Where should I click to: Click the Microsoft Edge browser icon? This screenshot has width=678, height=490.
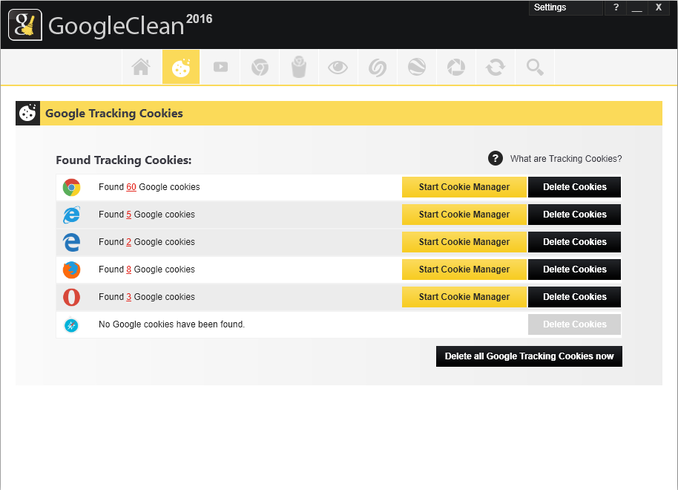pyautogui.click(x=71, y=242)
